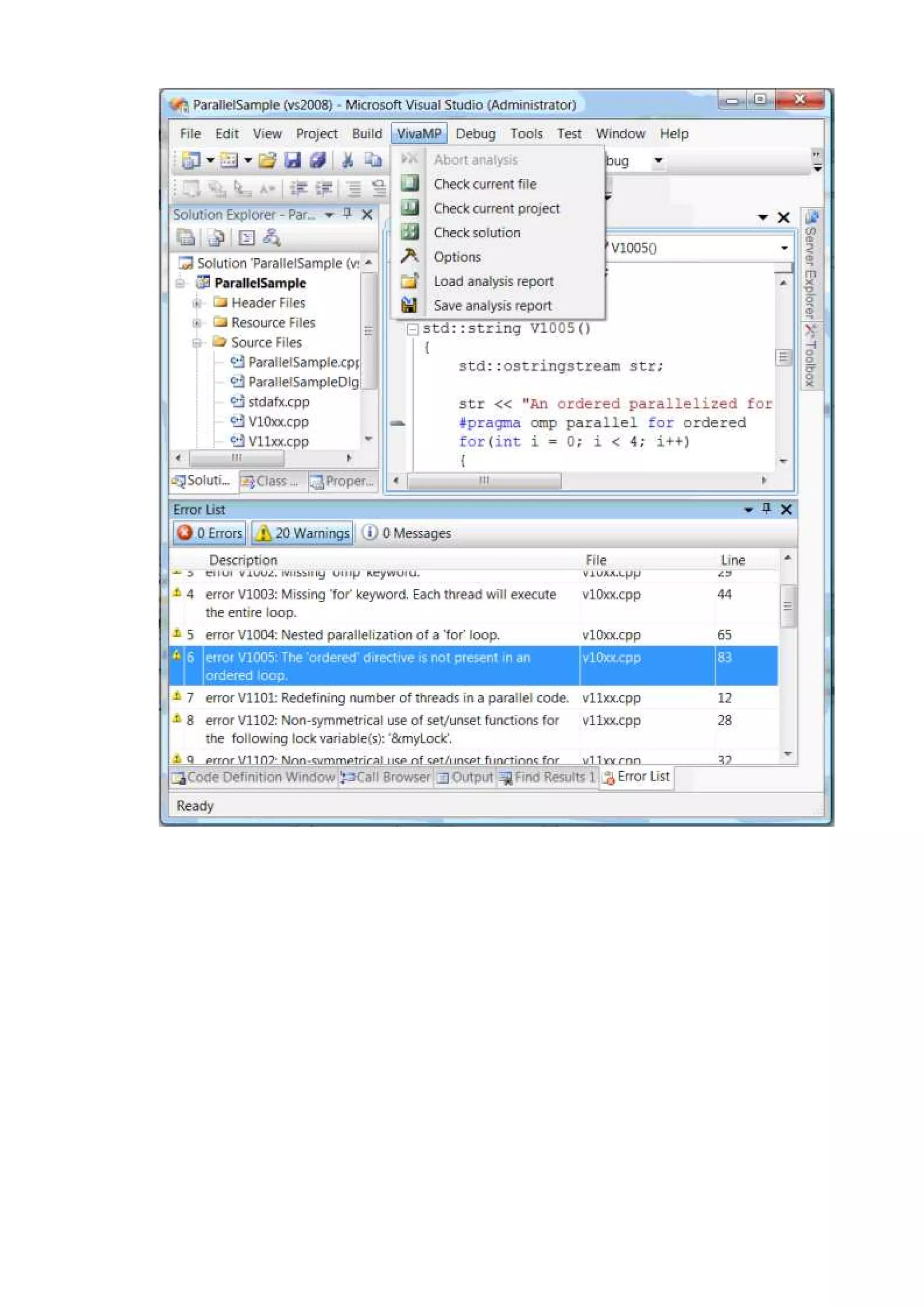The image size is (924, 1308).
Task: Open the Build menu
Action: coord(367,134)
